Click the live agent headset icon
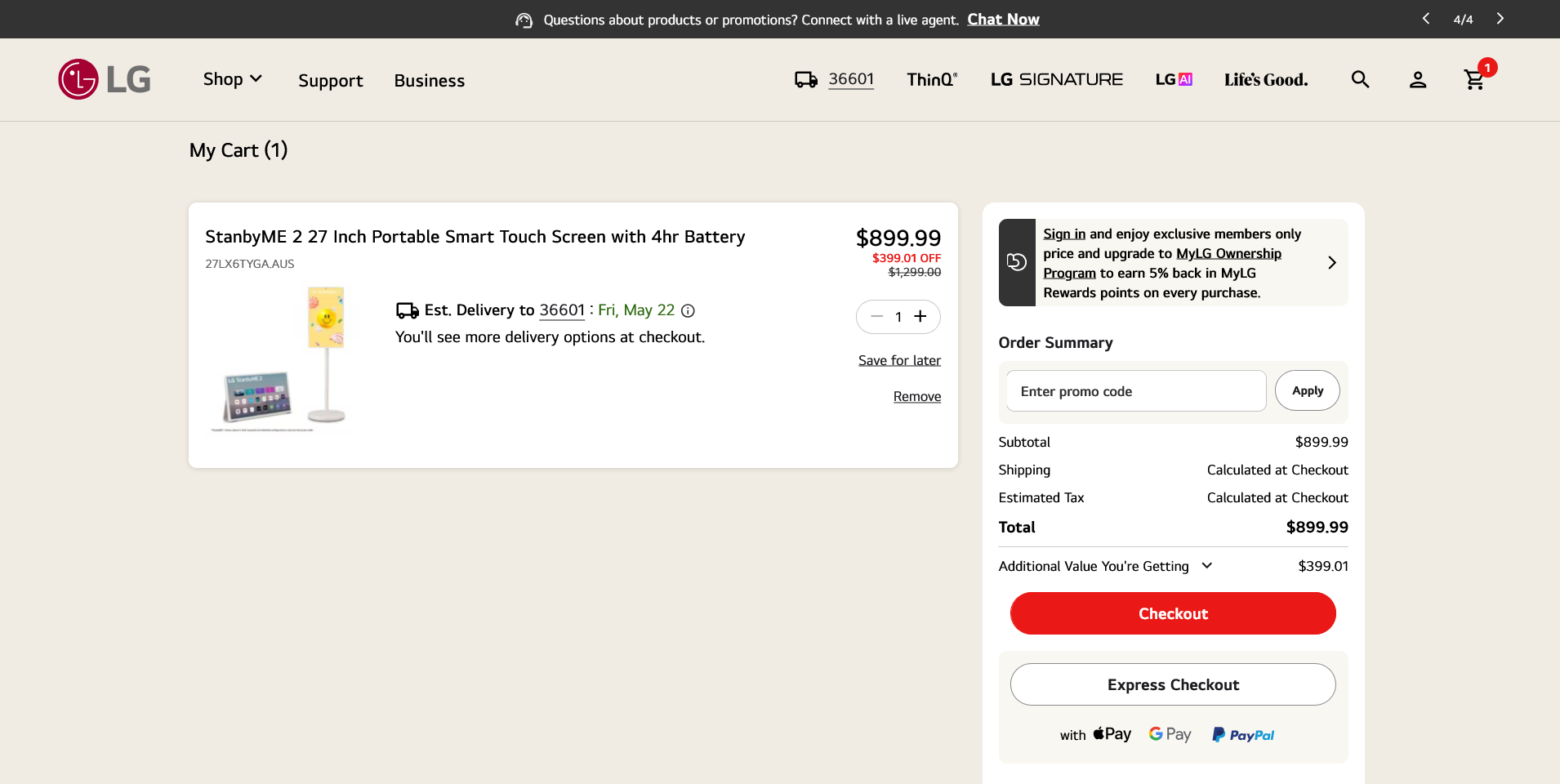Image resolution: width=1560 pixels, height=784 pixels. pos(524,20)
